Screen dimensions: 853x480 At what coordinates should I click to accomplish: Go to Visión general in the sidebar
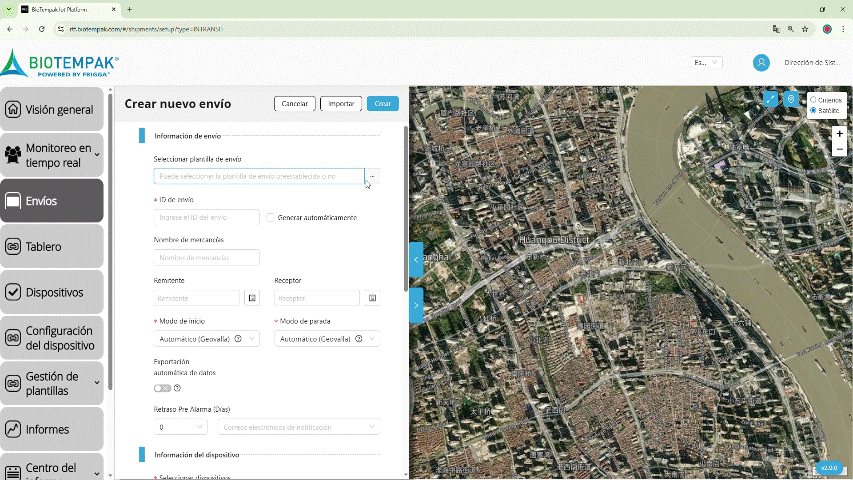(52, 110)
